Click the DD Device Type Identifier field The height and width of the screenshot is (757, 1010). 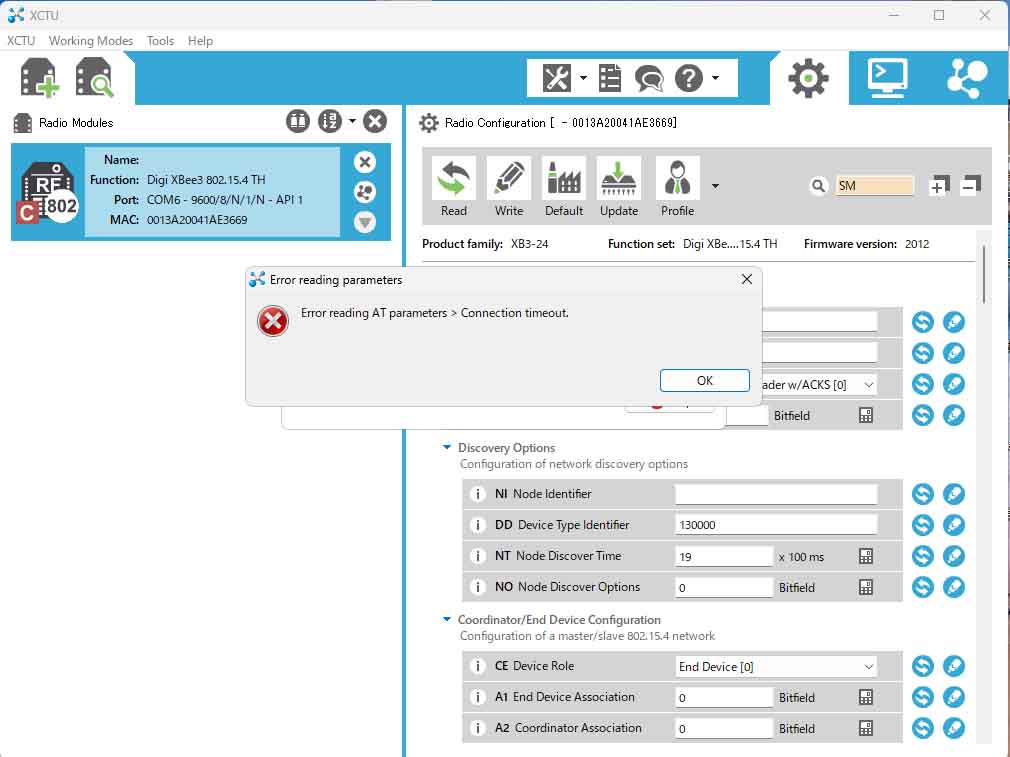click(776, 525)
